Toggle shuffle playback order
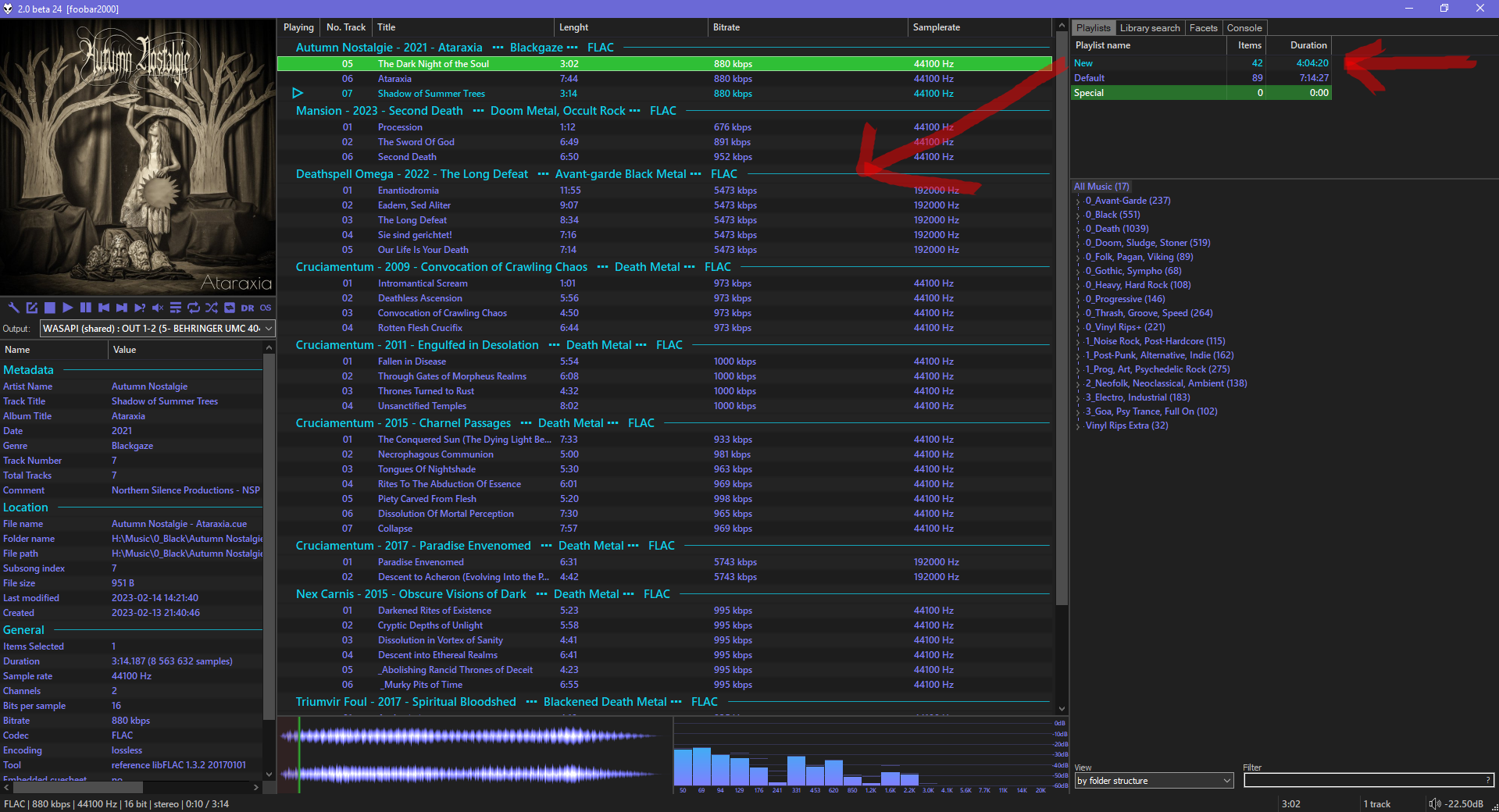 [x=211, y=308]
